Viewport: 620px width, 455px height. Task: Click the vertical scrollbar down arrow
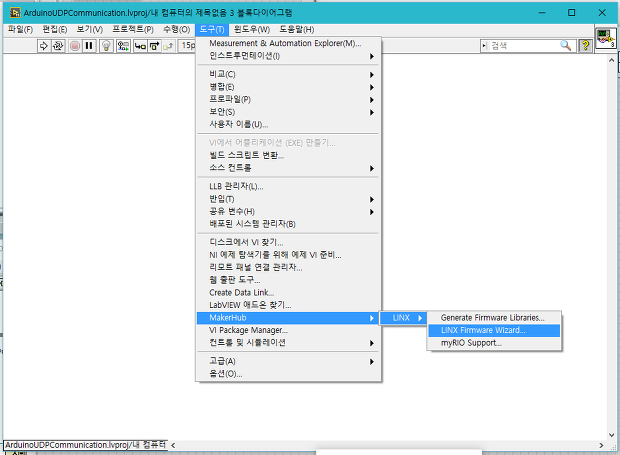coord(611,435)
